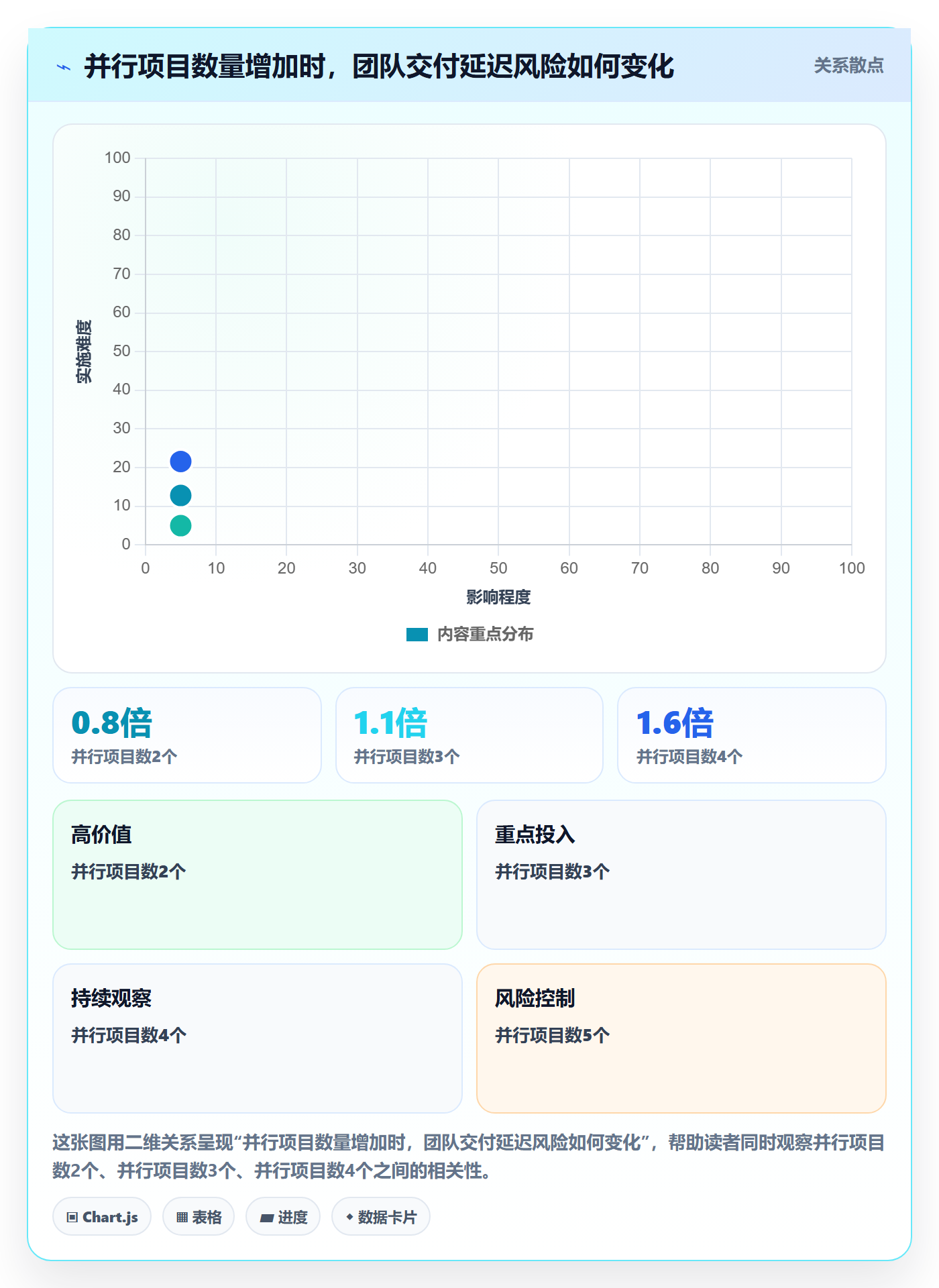The image size is (939, 1288).
Task: Click x-axis tick label 100
Action: click(x=852, y=568)
